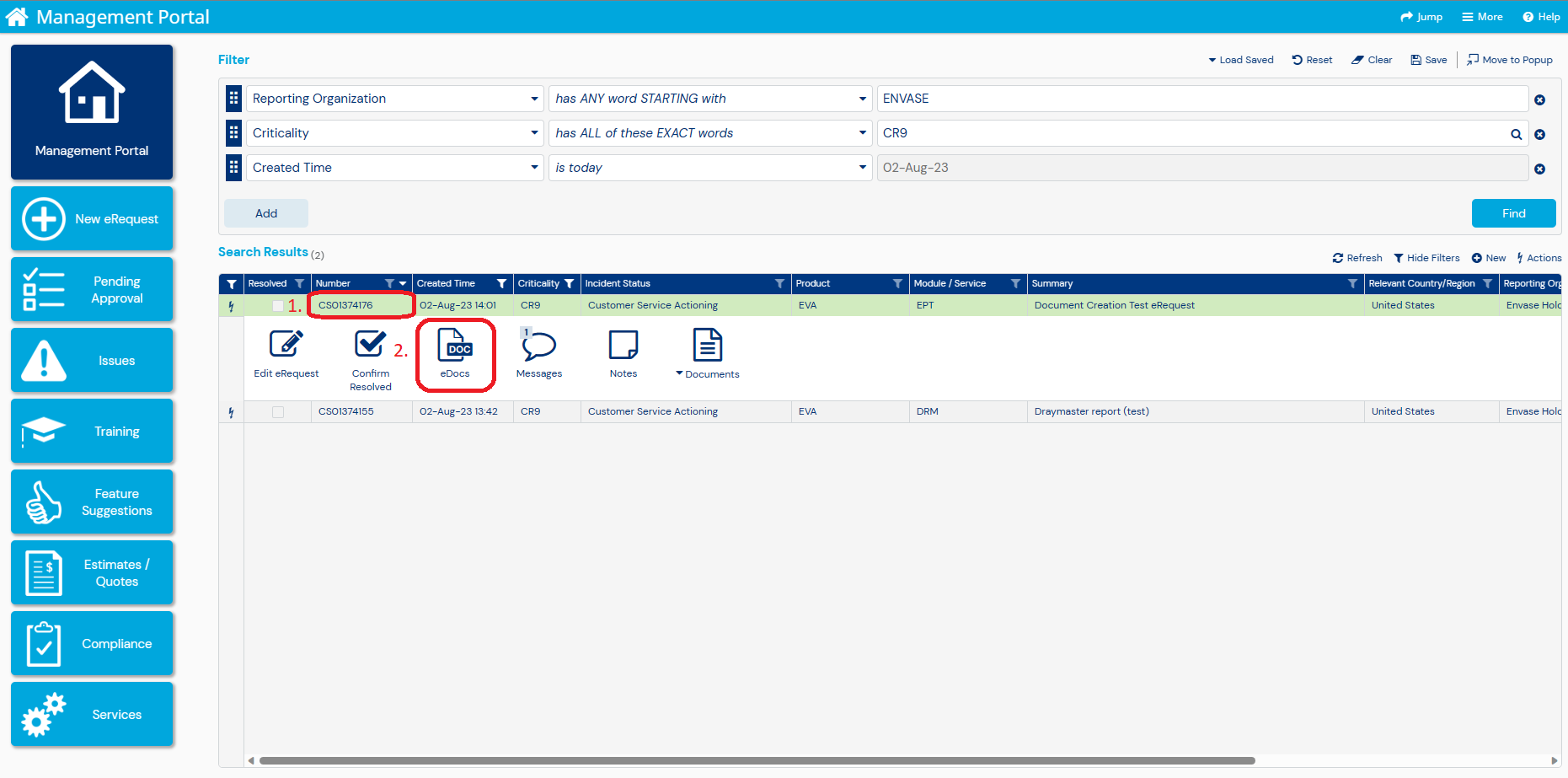Toggle Hide Filters above the results

(1427, 258)
